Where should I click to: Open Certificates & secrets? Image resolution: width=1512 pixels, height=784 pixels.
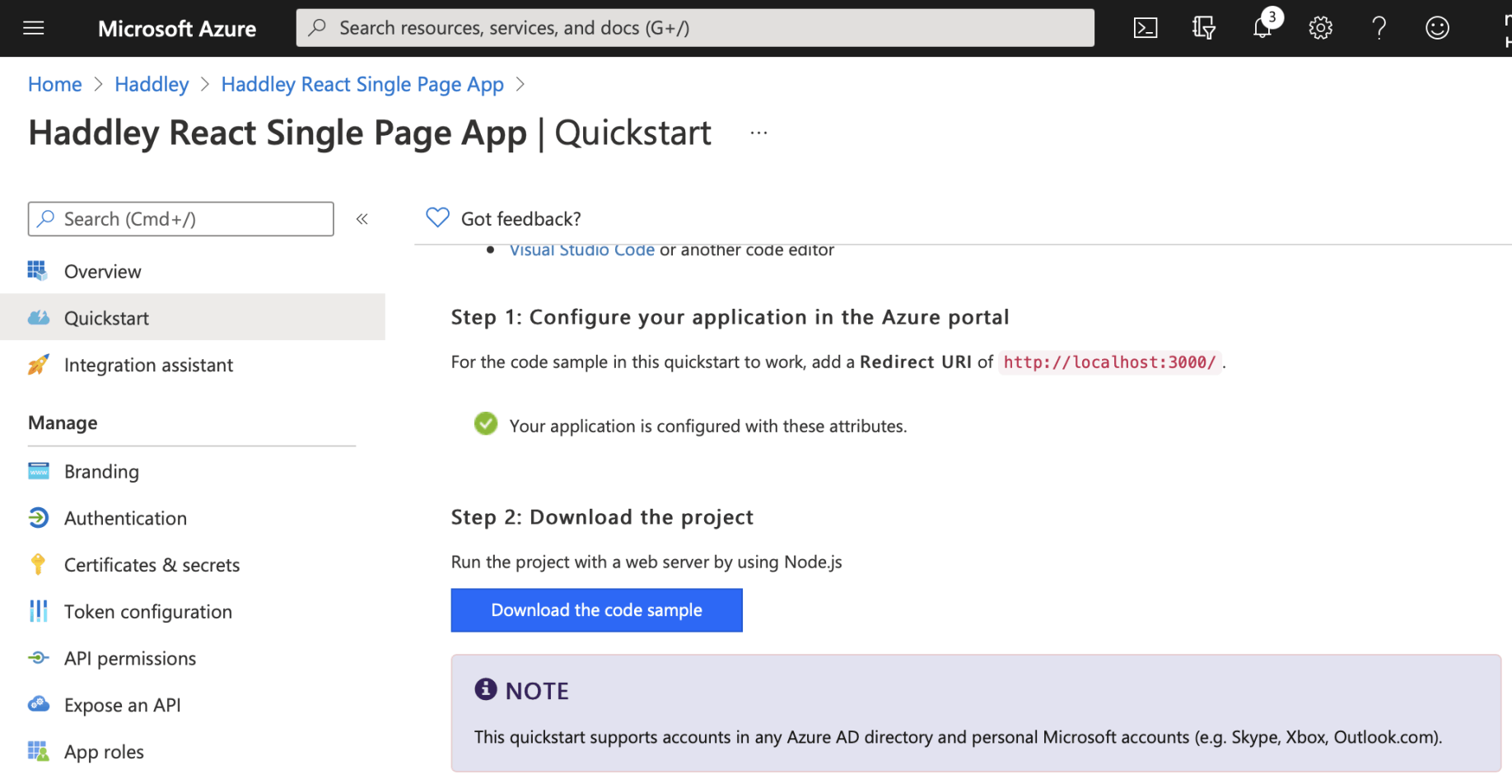pyautogui.click(x=152, y=565)
